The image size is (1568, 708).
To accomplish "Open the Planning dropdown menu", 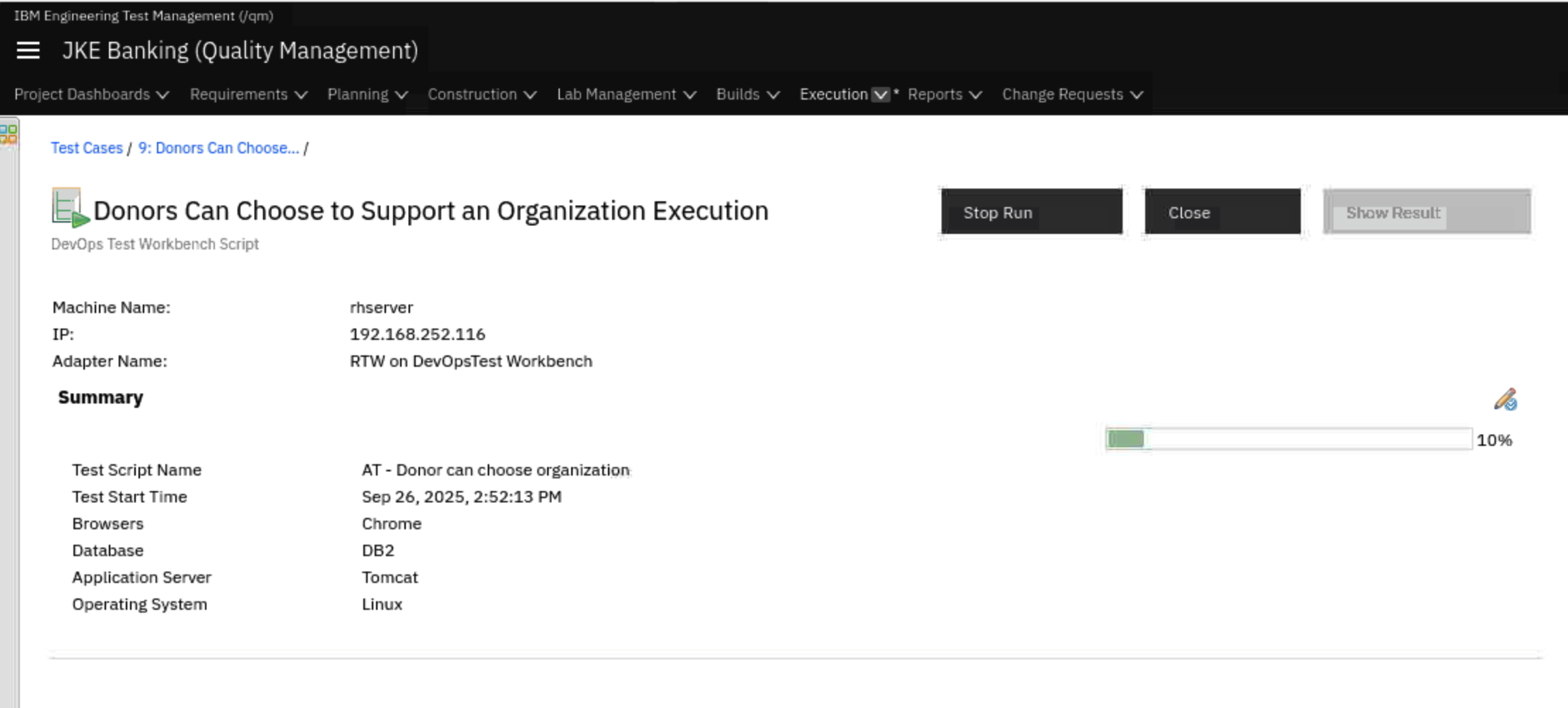I will point(367,95).
